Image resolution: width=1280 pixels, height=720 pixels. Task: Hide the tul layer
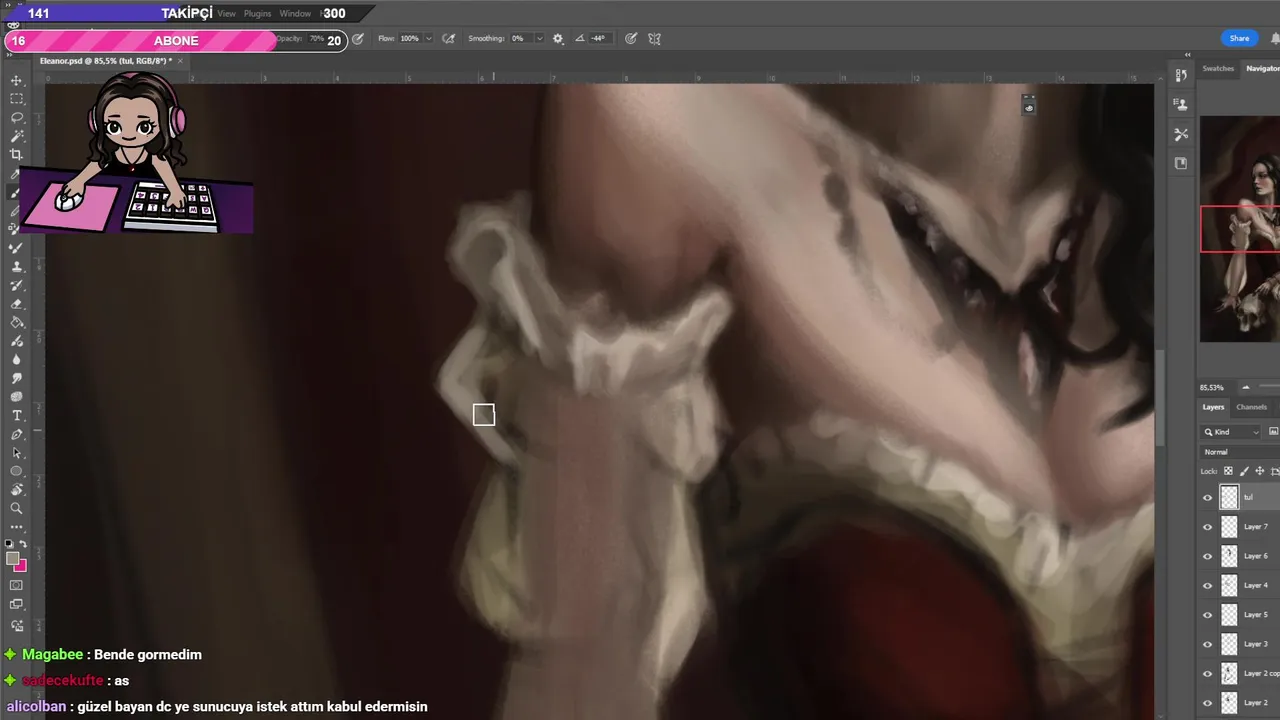coord(1207,497)
